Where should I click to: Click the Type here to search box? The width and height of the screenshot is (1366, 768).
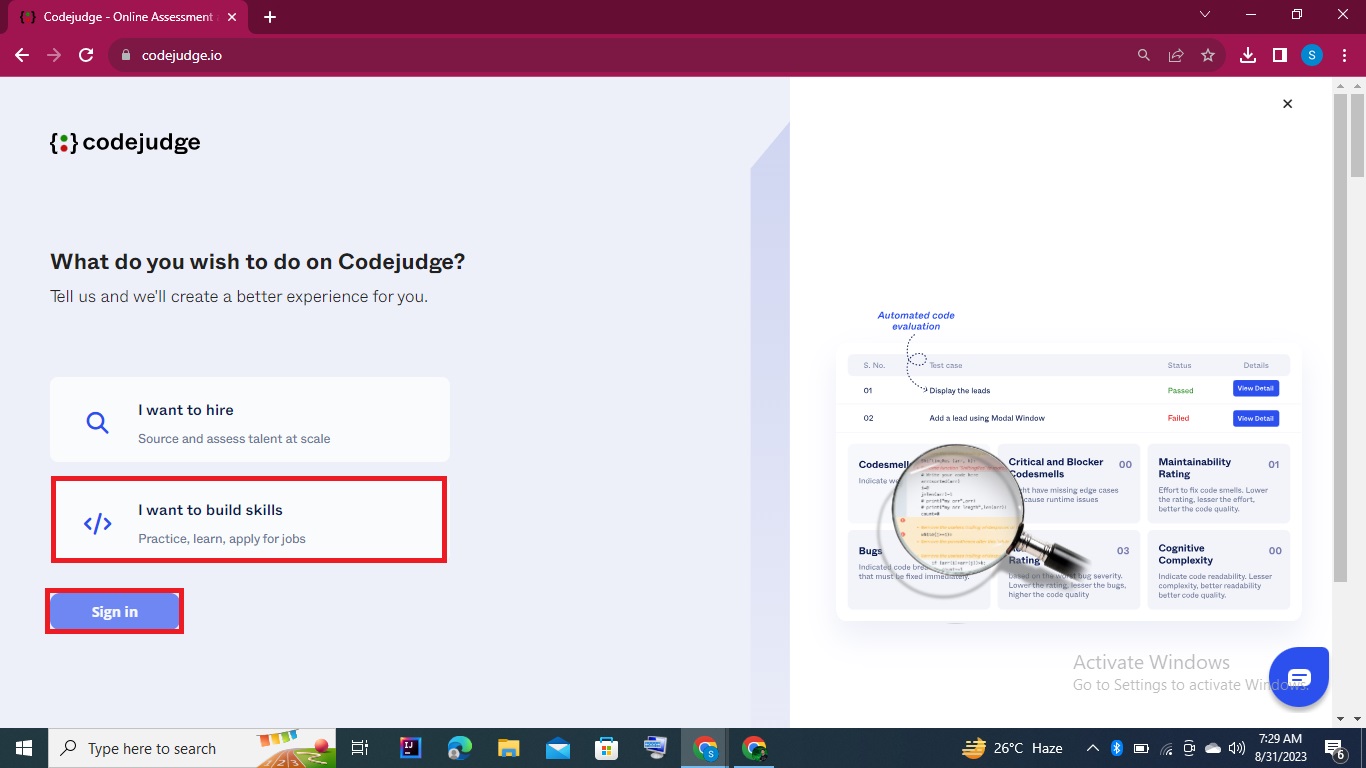pos(192,748)
